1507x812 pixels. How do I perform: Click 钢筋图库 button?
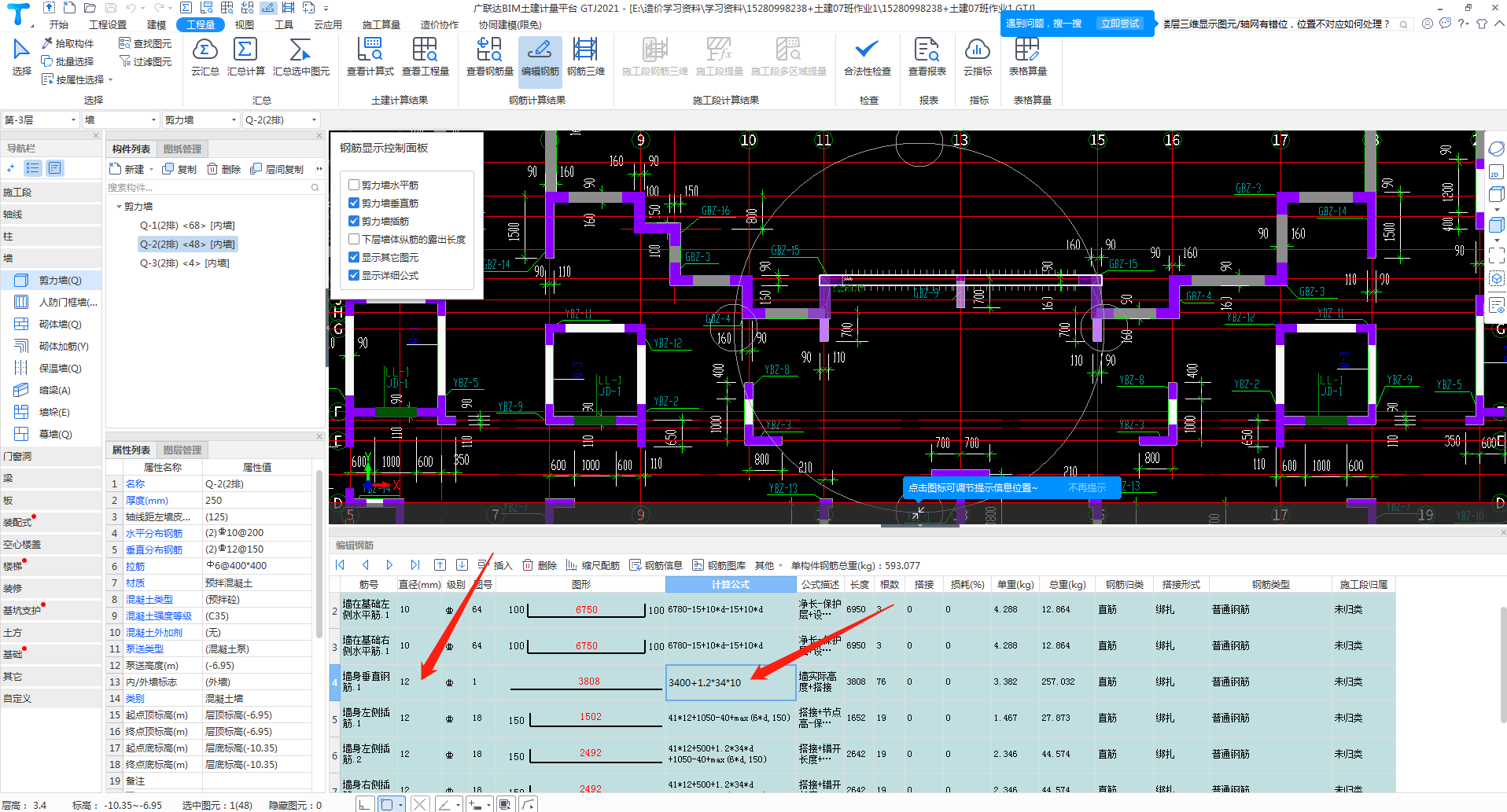(719, 565)
